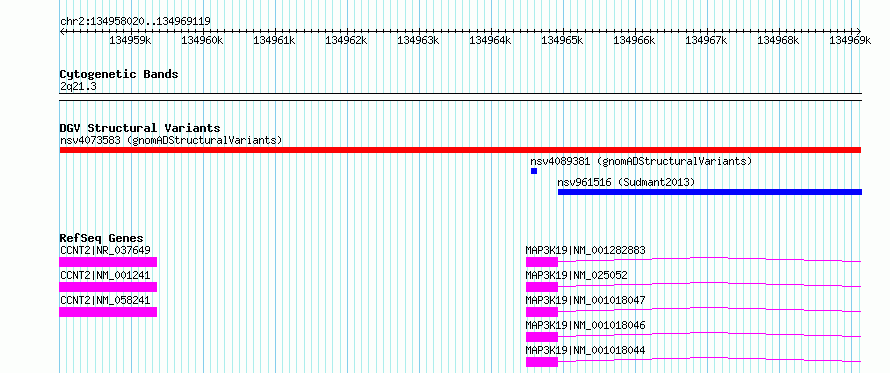
Task: Click the red nsv4073583 structural variant bar
Action: 460,150
